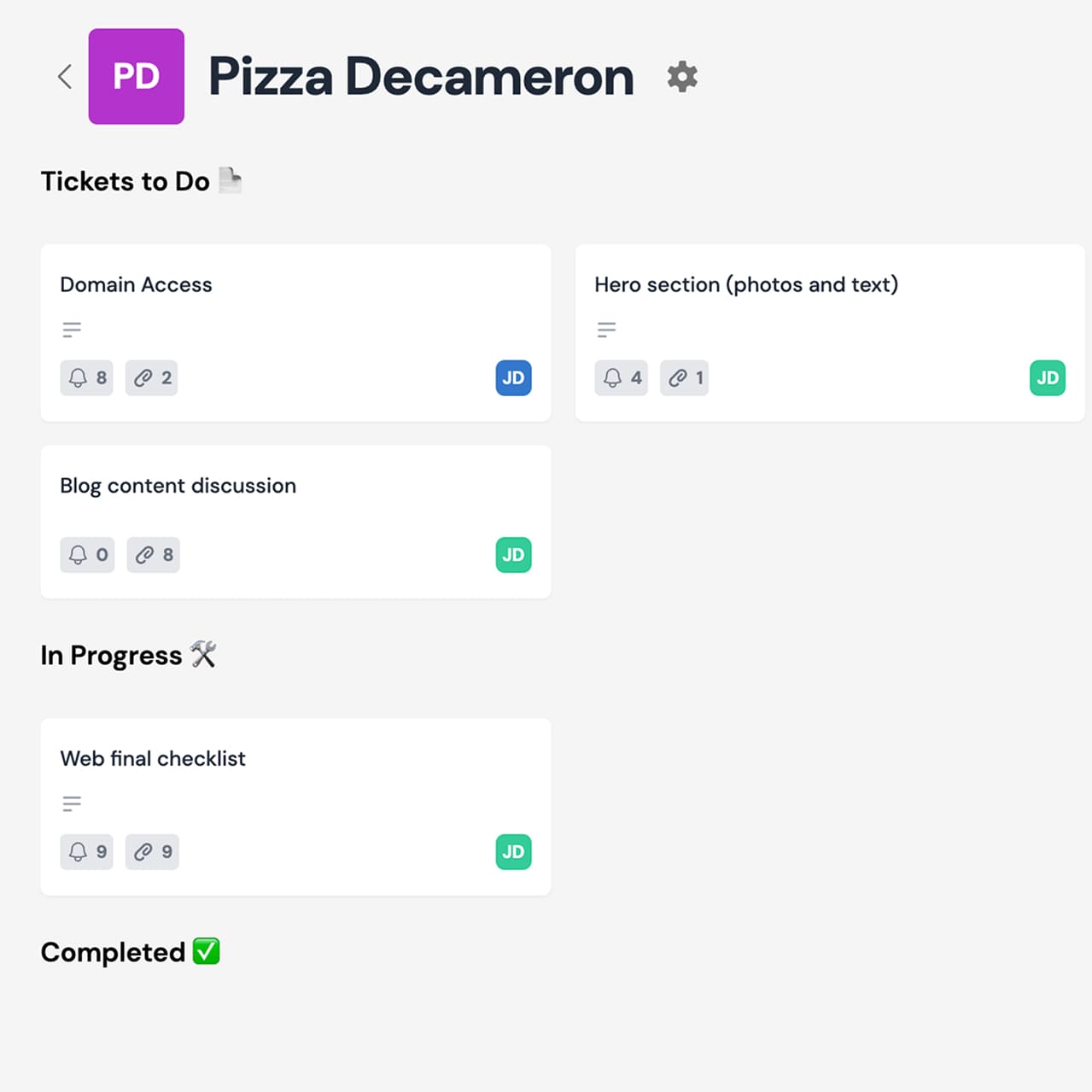Click description icon on Hero section card
Image resolution: width=1092 pixels, height=1092 pixels.
(x=606, y=330)
